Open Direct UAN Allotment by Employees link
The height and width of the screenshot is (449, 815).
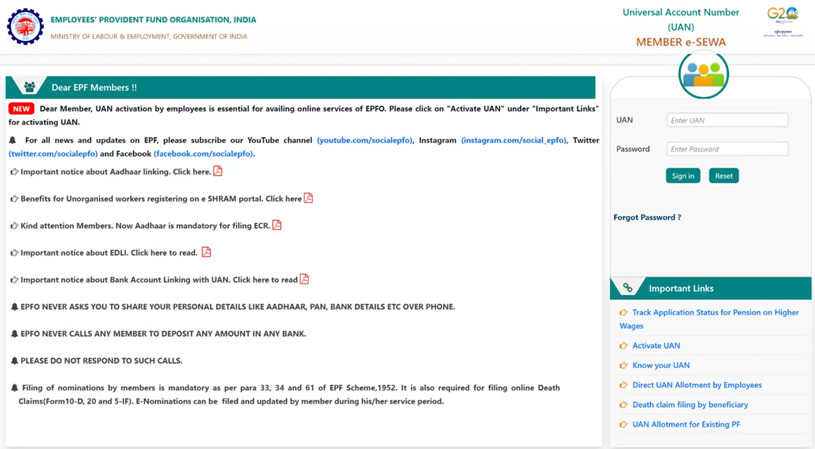(x=697, y=385)
